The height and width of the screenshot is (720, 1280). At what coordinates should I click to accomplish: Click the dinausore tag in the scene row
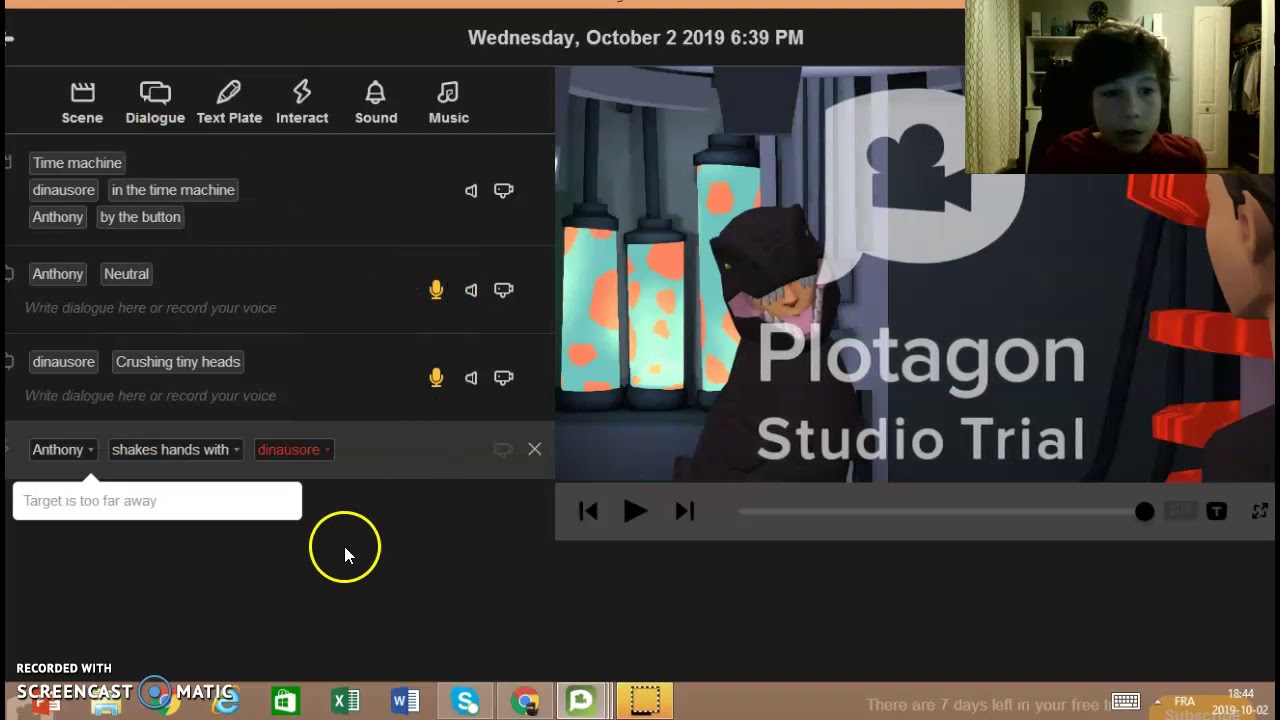(64, 190)
